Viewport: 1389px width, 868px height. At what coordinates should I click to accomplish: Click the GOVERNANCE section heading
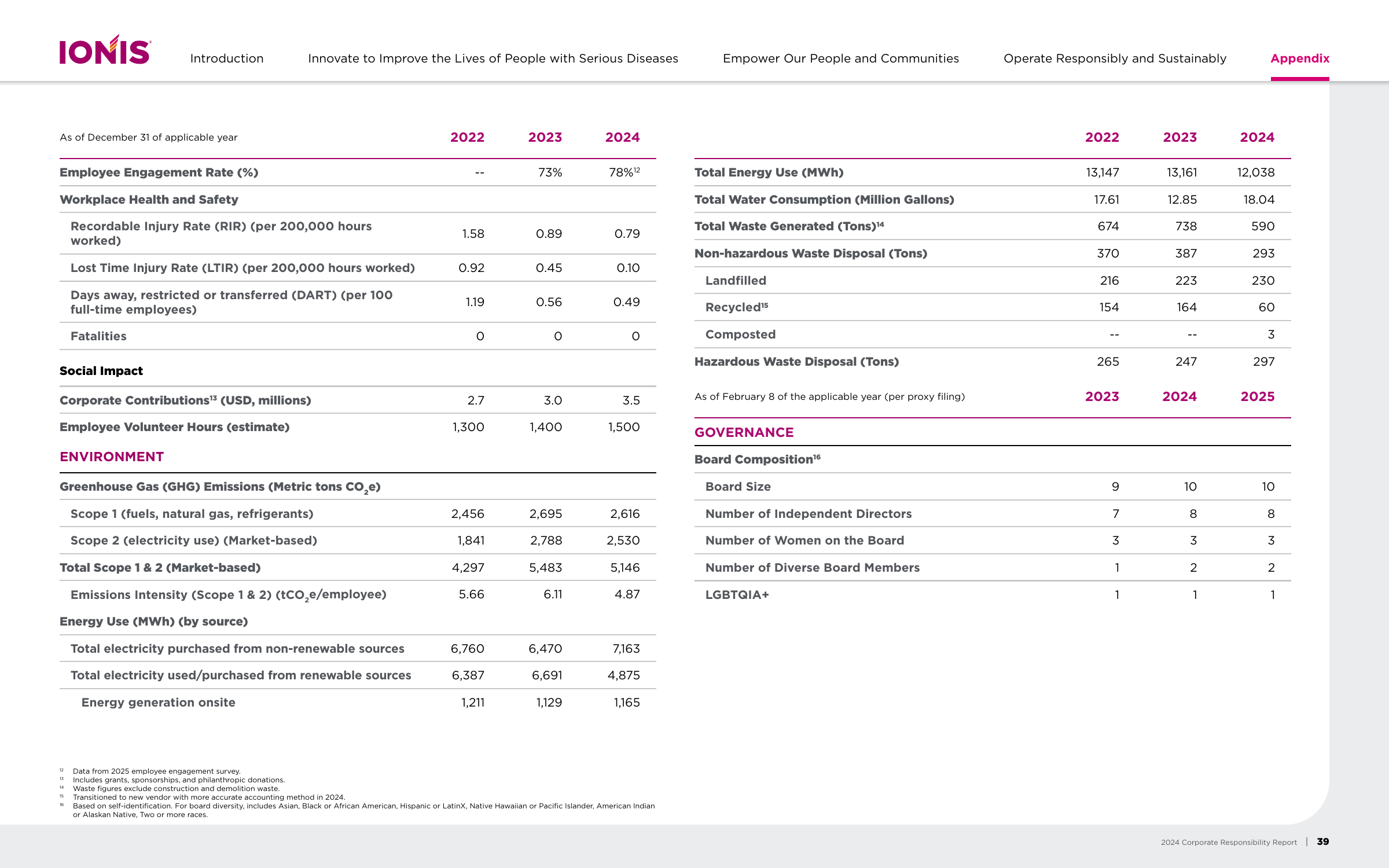[x=744, y=432]
